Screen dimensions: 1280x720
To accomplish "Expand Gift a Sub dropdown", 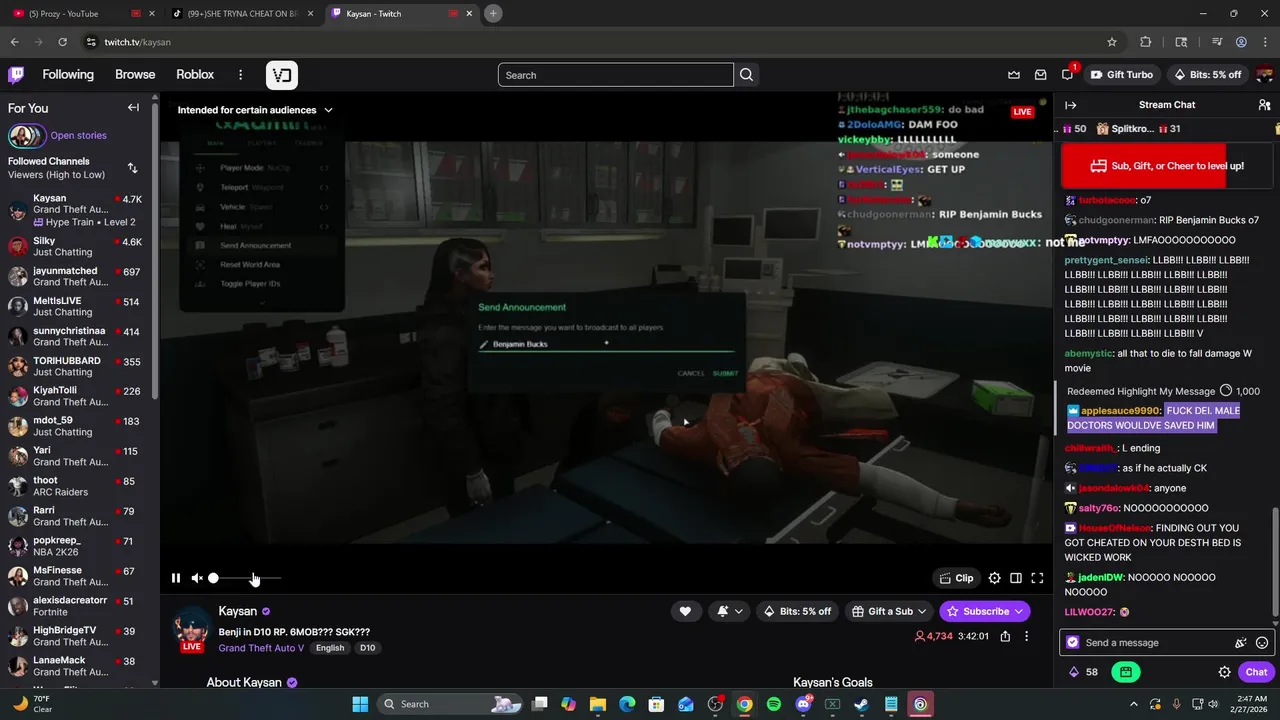I will (x=921, y=611).
